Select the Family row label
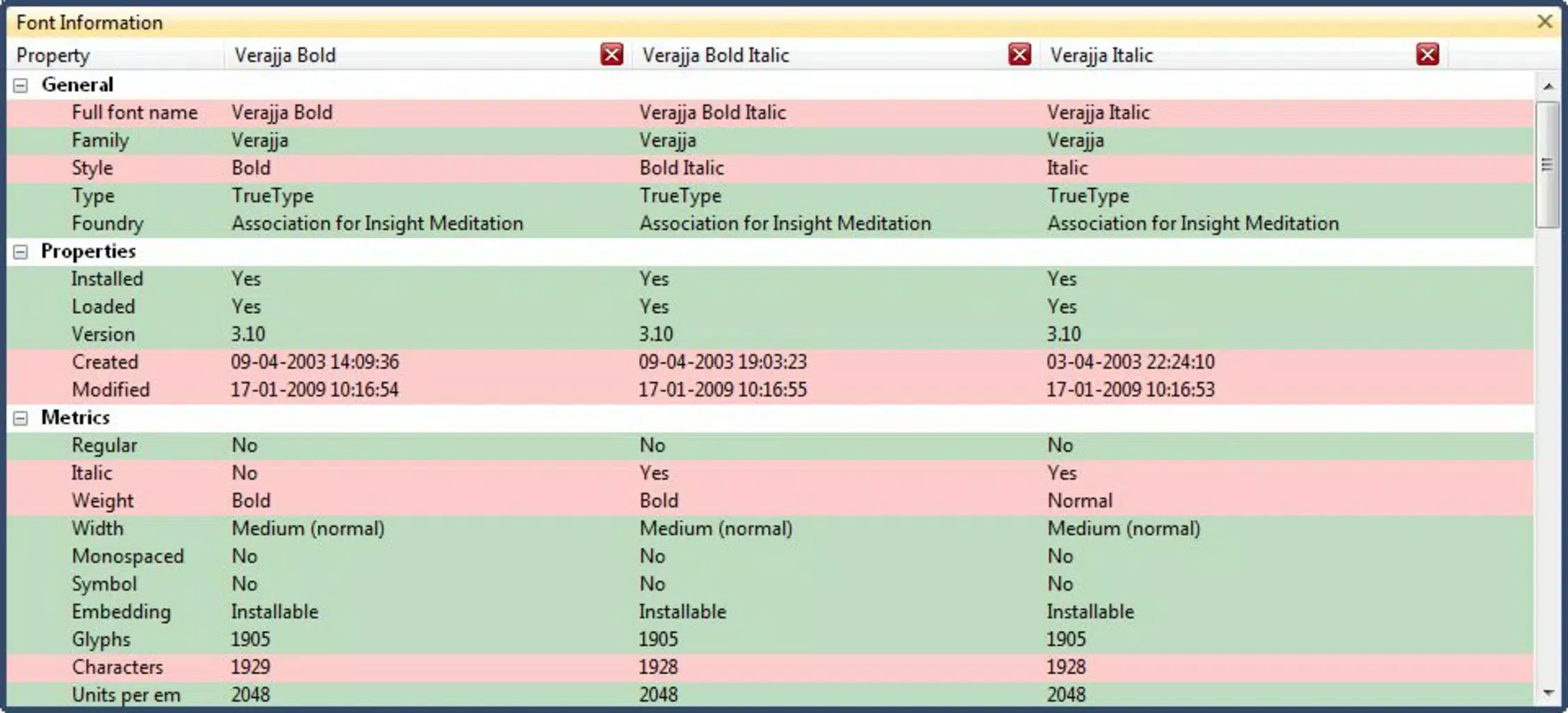Viewport: 1568px width, 713px height. pyautogui.click(x=100, y=140)
